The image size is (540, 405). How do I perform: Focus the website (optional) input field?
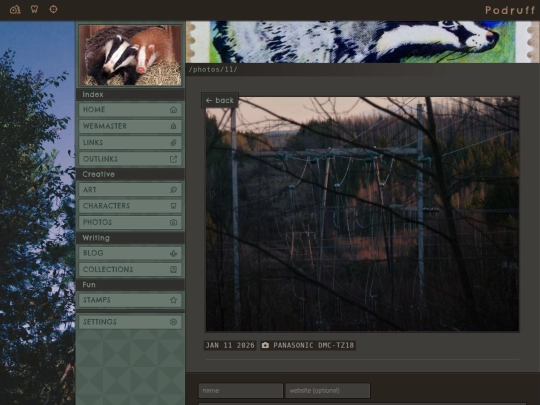[x=328, y=391]
